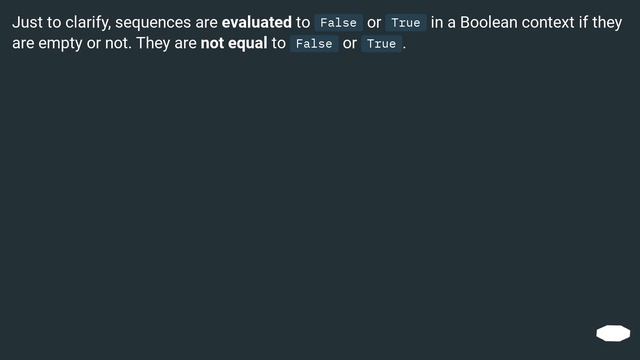Click the word context
Viewport: 640px width, 360px height.
[x=548, y=22]
